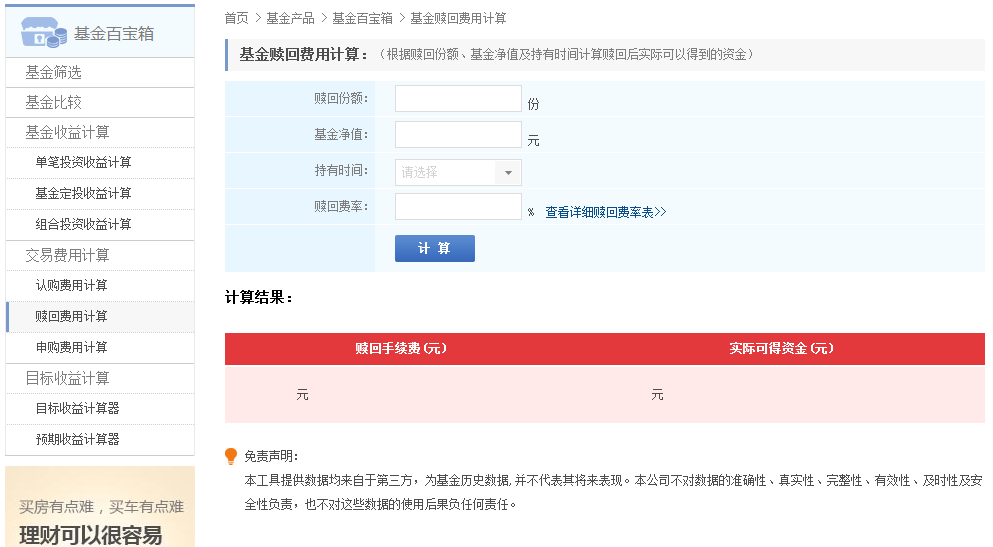Open the 持有时间 dropdown arrow
Screen dimensions: 993x547
pyautogui.click(x=509, y=172)
